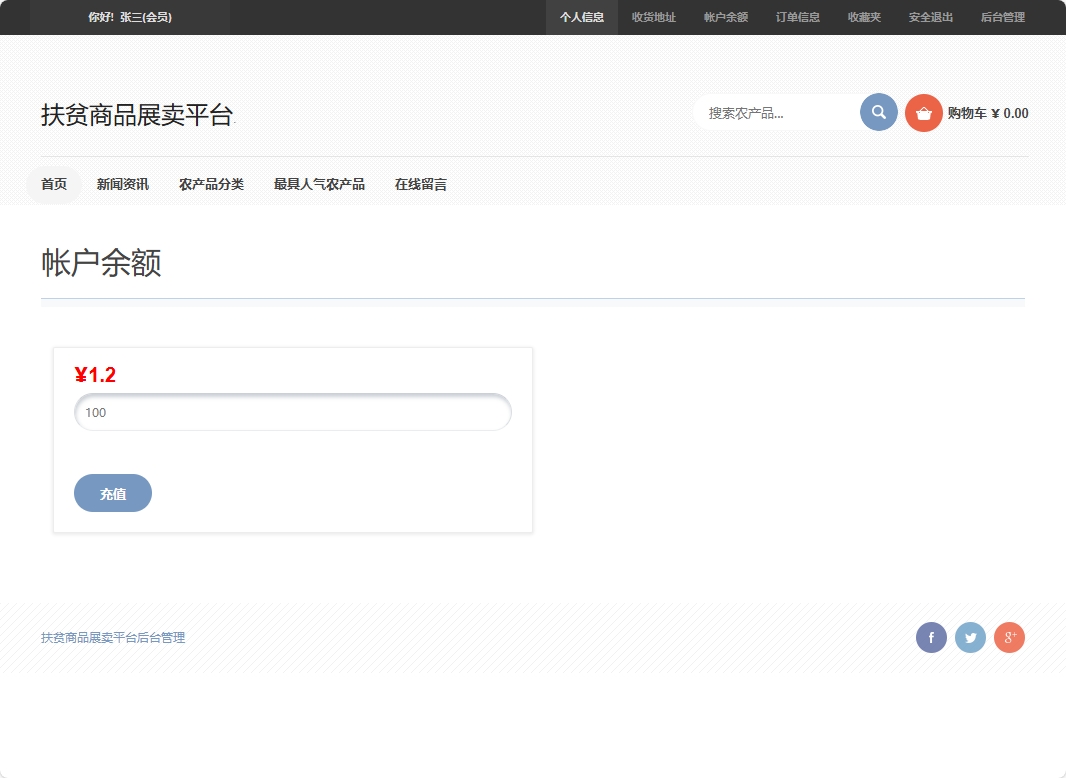1066x778 pixels.
Task: Open 个人信息 in the top bar
Action: pos(583,17)
